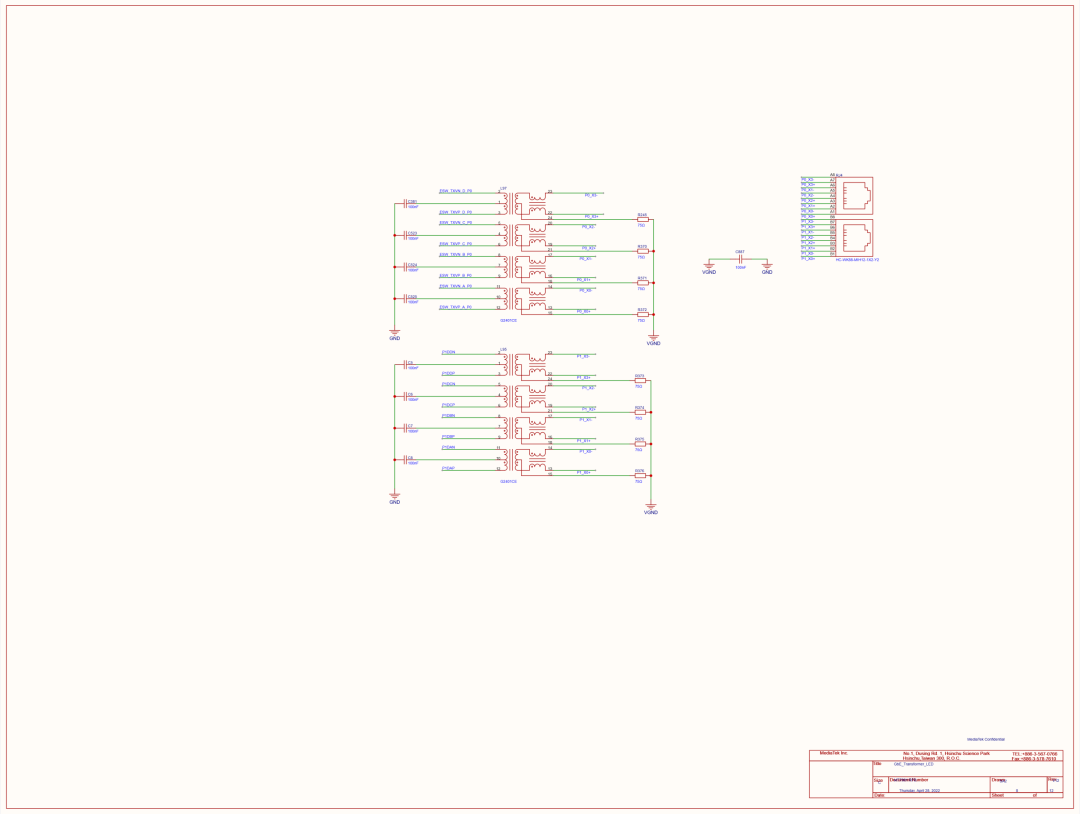This screenshot has height=814, width=1080.
Task: Select capacitor C381 in the upper circuit
Action: [x=405, y=204]
